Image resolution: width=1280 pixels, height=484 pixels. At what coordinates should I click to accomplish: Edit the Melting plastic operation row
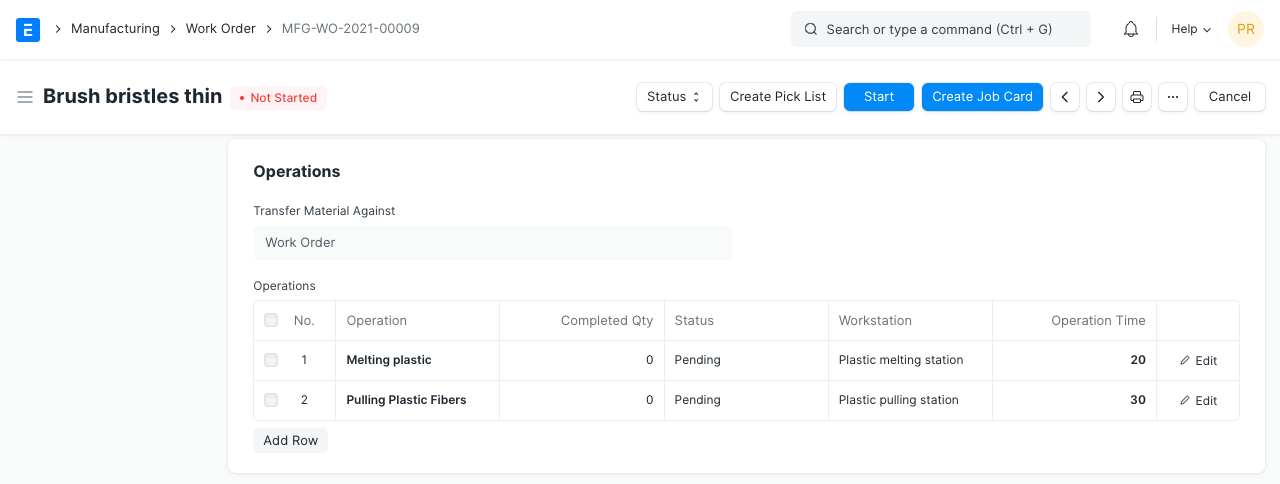(1198, 360)
